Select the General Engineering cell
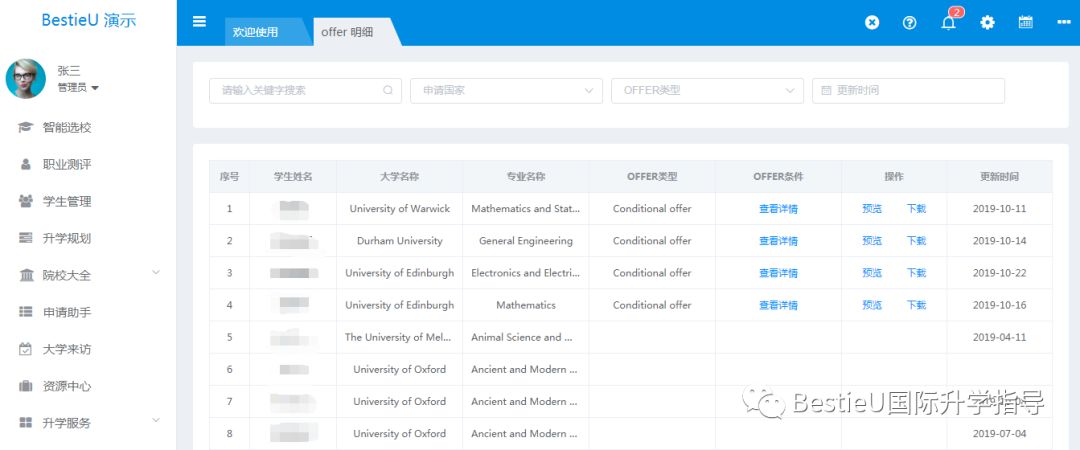 click(x=526, y=241)
